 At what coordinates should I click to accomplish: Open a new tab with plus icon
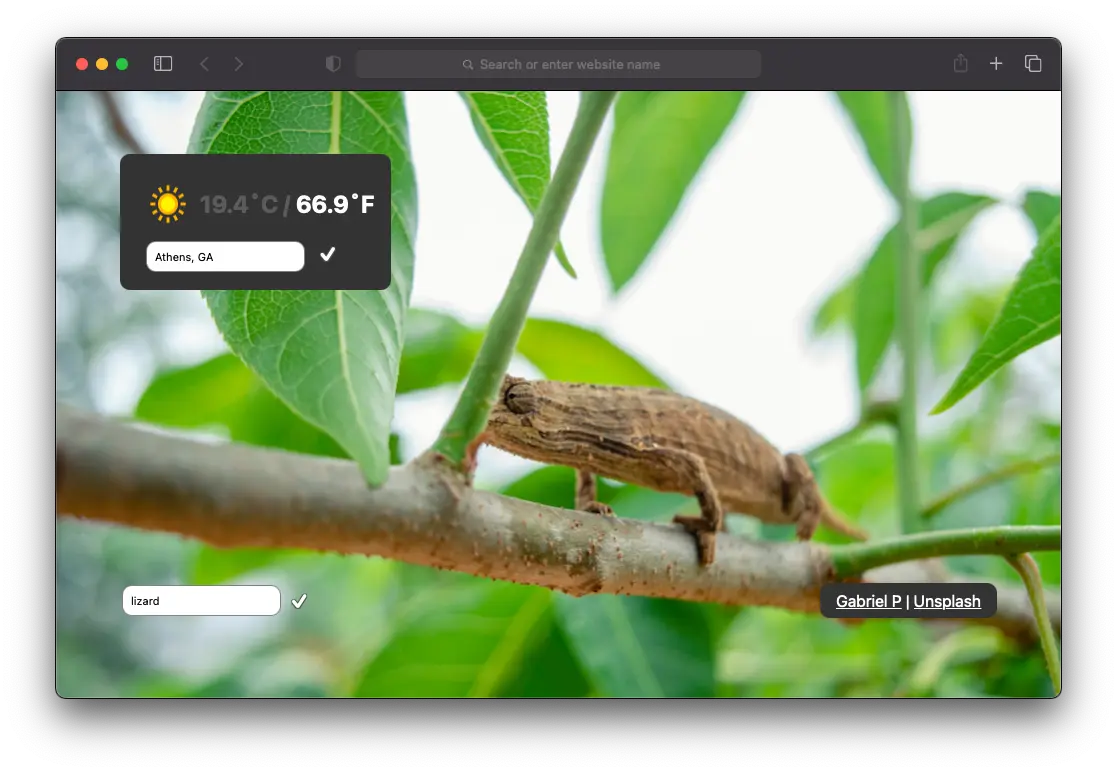(996, 64)
